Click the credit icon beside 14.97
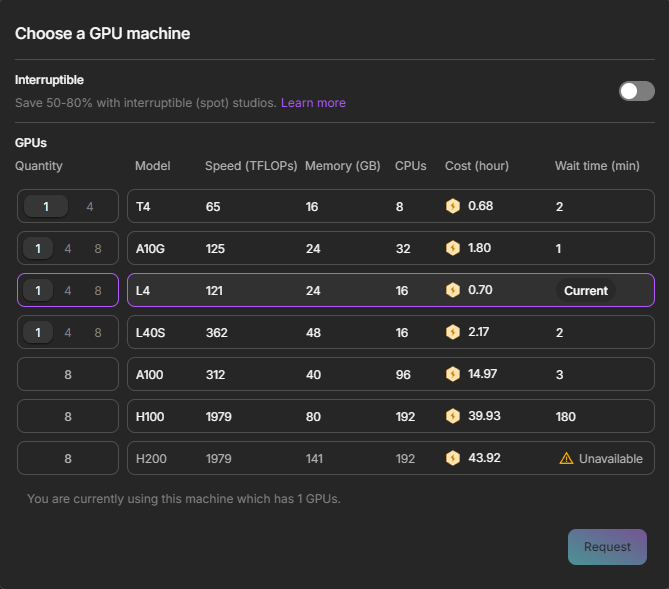This screenshot has height=589, width=669. point(453,374)
